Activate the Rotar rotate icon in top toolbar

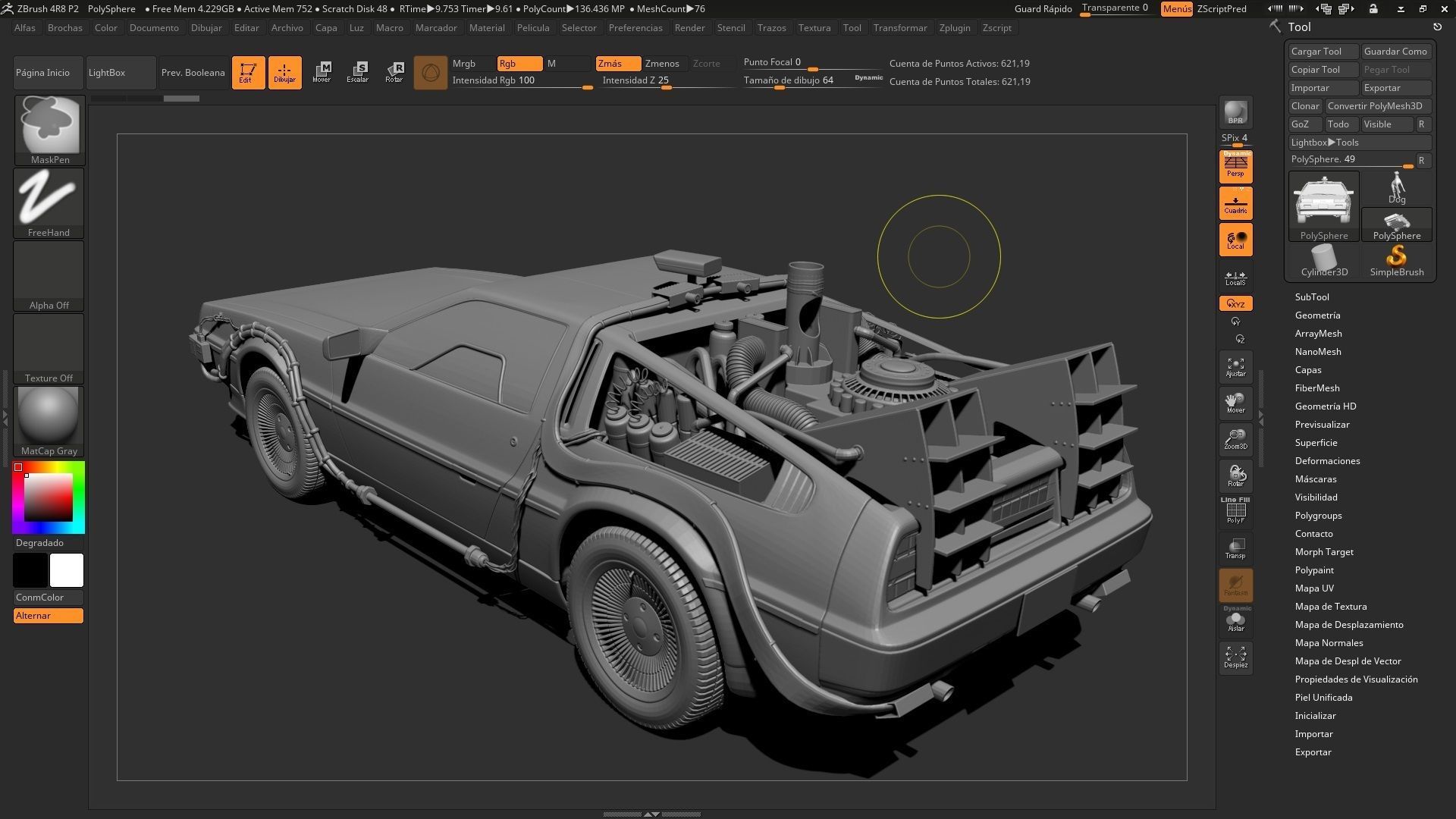[x=394, y=73]
